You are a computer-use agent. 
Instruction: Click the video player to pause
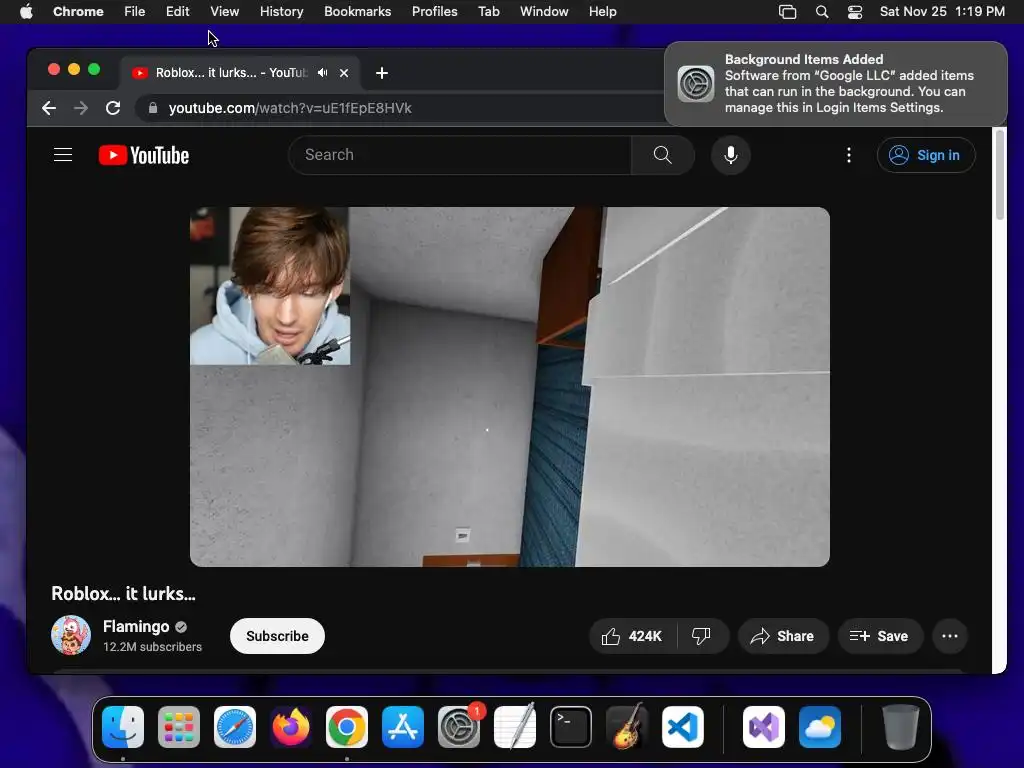point(509,387)
